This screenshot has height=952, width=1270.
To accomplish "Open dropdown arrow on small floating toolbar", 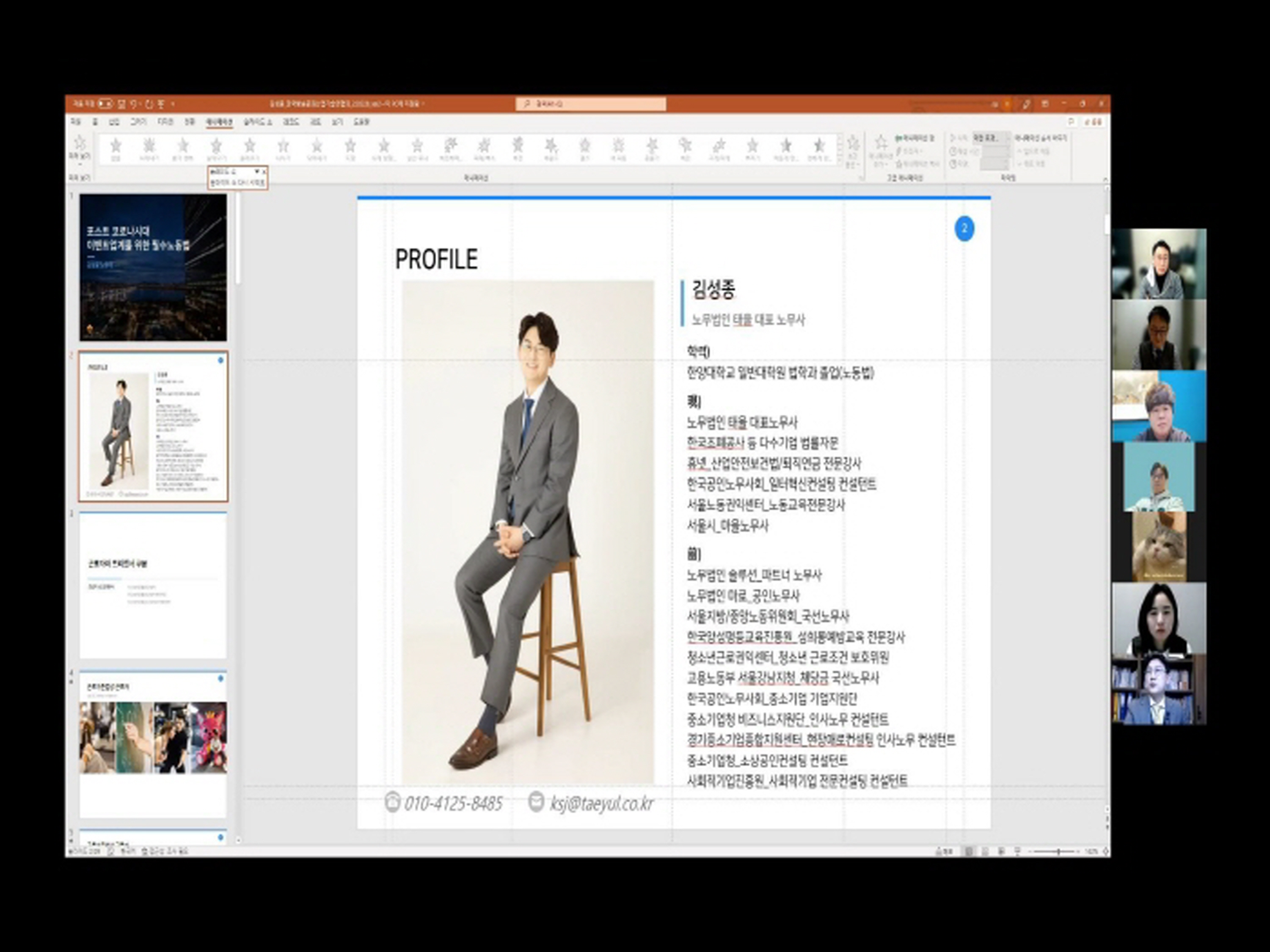I will (x=256, y=171).
